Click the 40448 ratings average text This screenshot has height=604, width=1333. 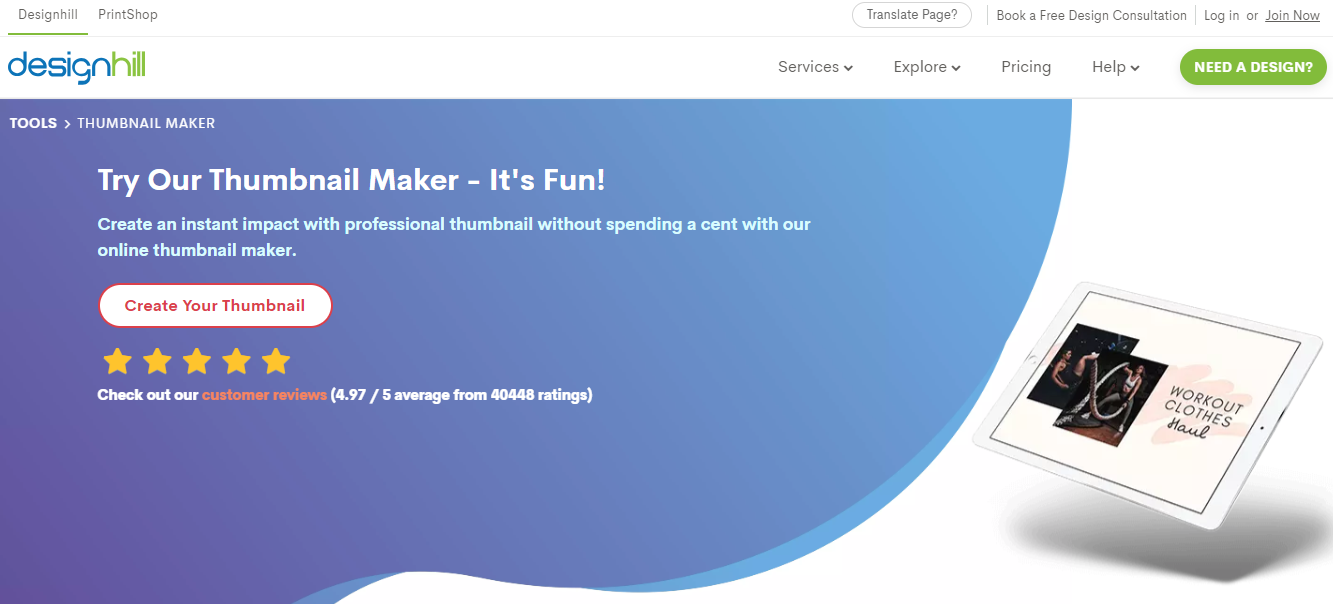tap(462, 395)
